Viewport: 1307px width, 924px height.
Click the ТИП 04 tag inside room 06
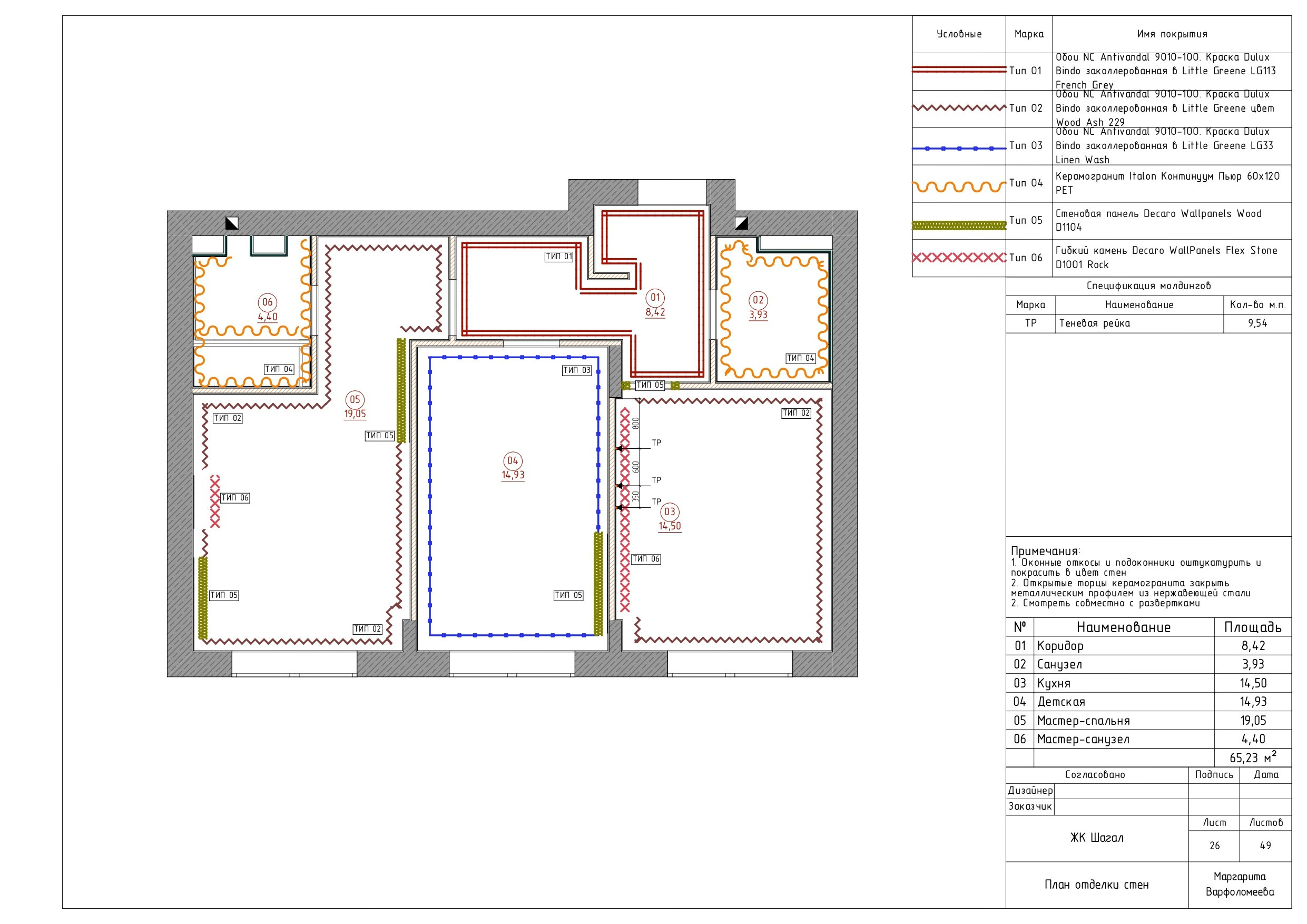[279, 369]
